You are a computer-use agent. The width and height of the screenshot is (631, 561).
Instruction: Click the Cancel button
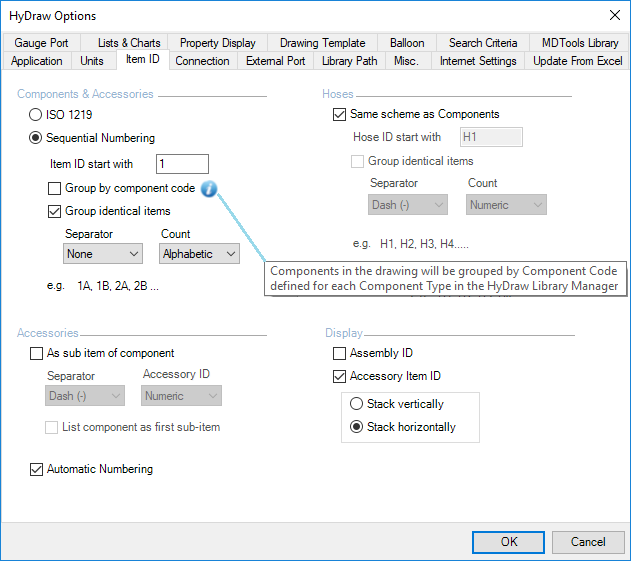point(588,542)
